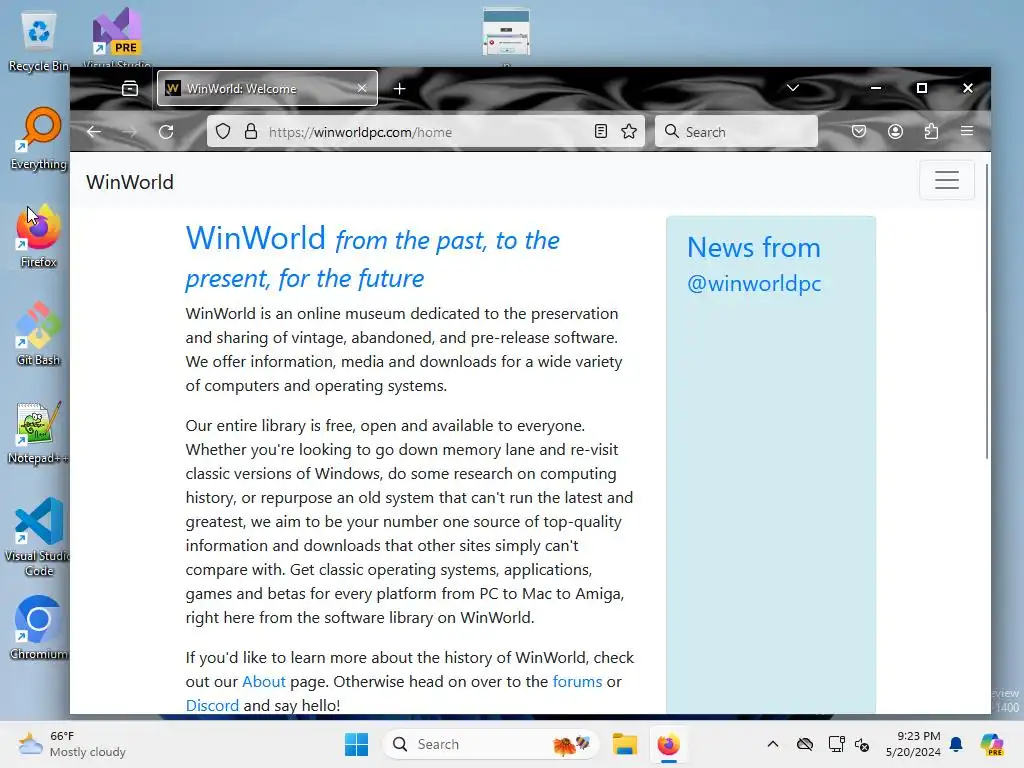Open Firefox View button in tab bar
This screenshot has width=1024, height=768.
[x=130, y=88]
